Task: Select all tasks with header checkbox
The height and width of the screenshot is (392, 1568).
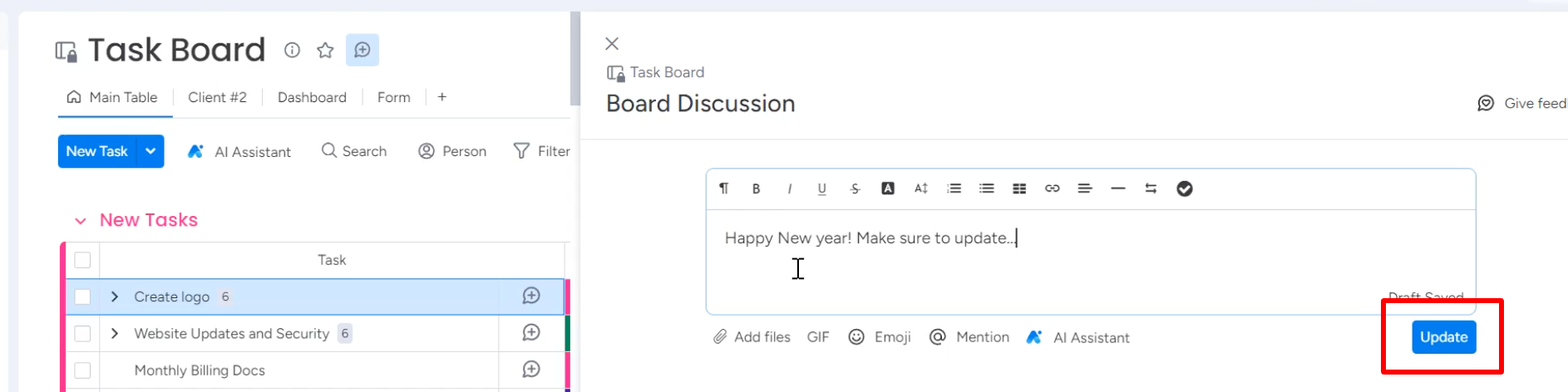Action: (82, 260)
